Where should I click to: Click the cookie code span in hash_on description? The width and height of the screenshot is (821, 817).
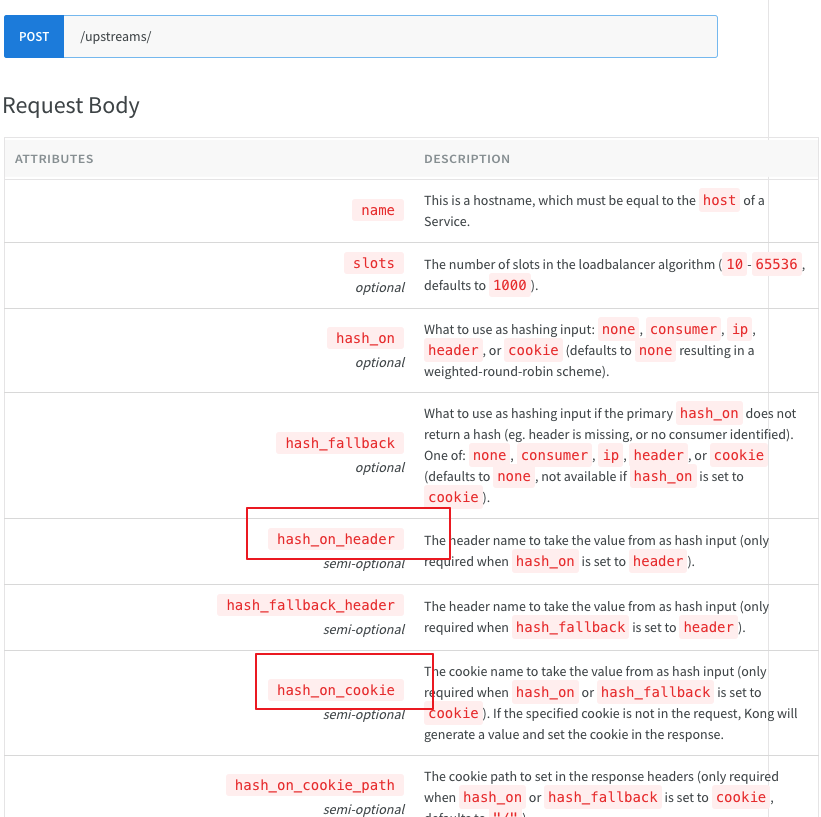(533, 350)
